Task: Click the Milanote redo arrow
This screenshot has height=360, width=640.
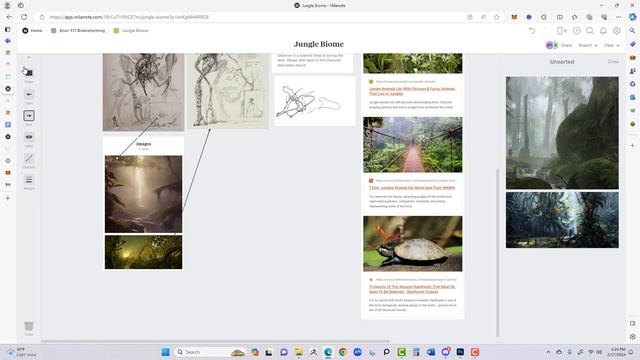Action: pos(544,31)
